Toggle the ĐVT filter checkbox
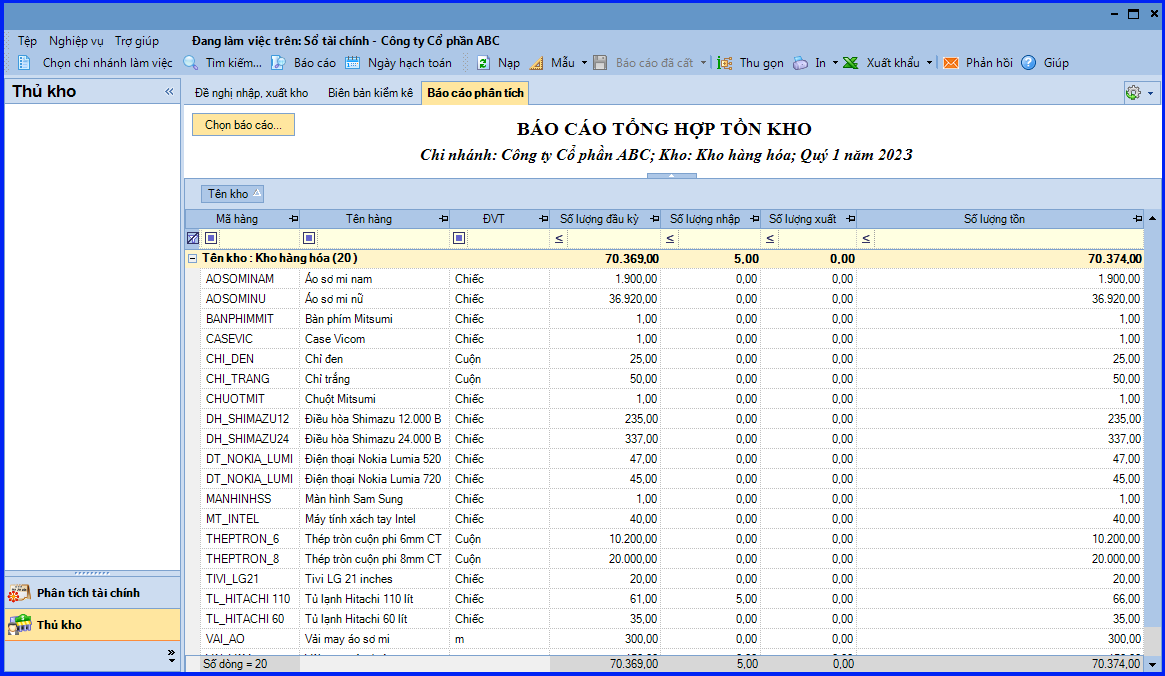Image resolution: width=1165 pixels, height=676 pixels. pos(459,238)
